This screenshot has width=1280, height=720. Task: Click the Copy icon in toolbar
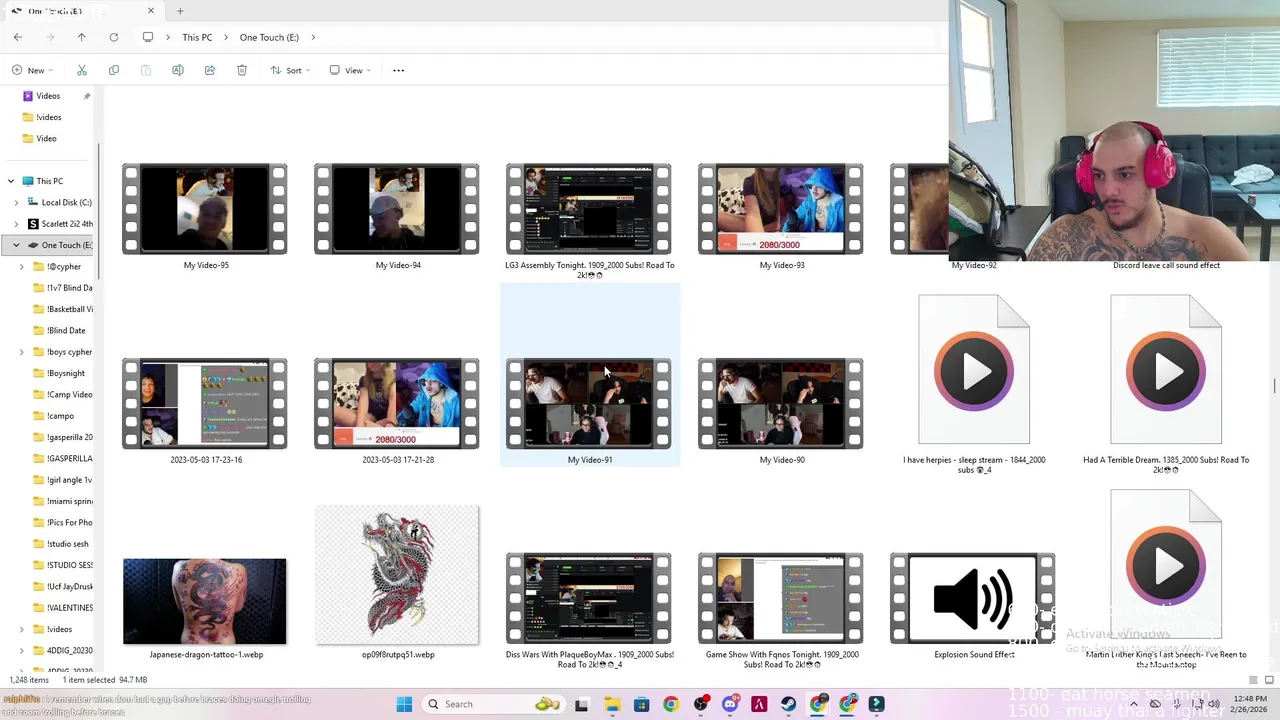pos(114,70)
